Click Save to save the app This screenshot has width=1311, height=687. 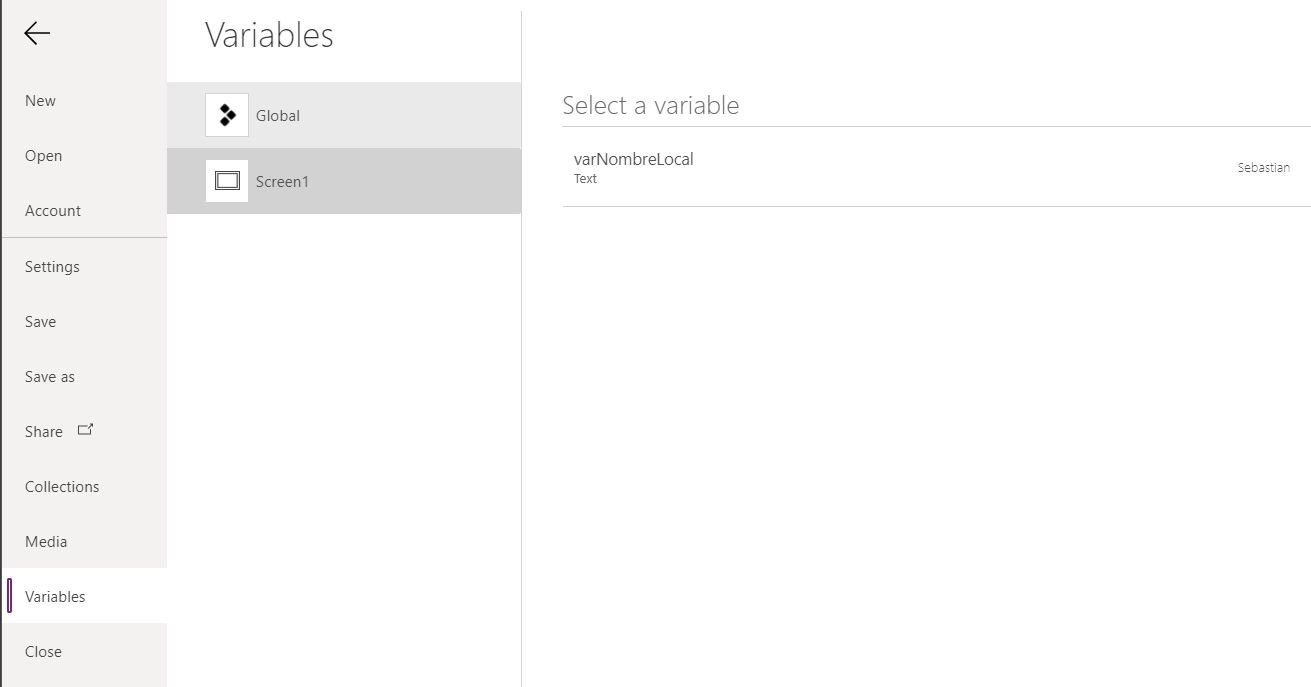[40, 321]
